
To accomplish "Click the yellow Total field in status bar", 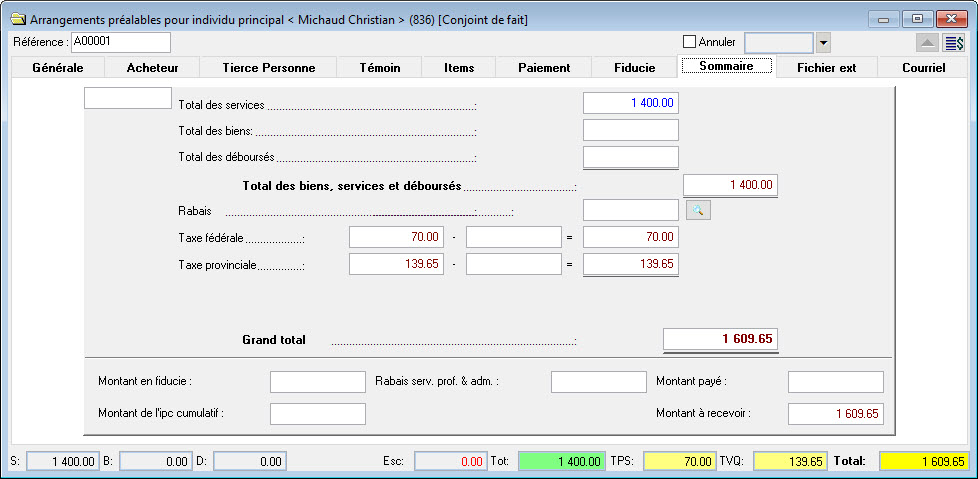I will point(923,461).
